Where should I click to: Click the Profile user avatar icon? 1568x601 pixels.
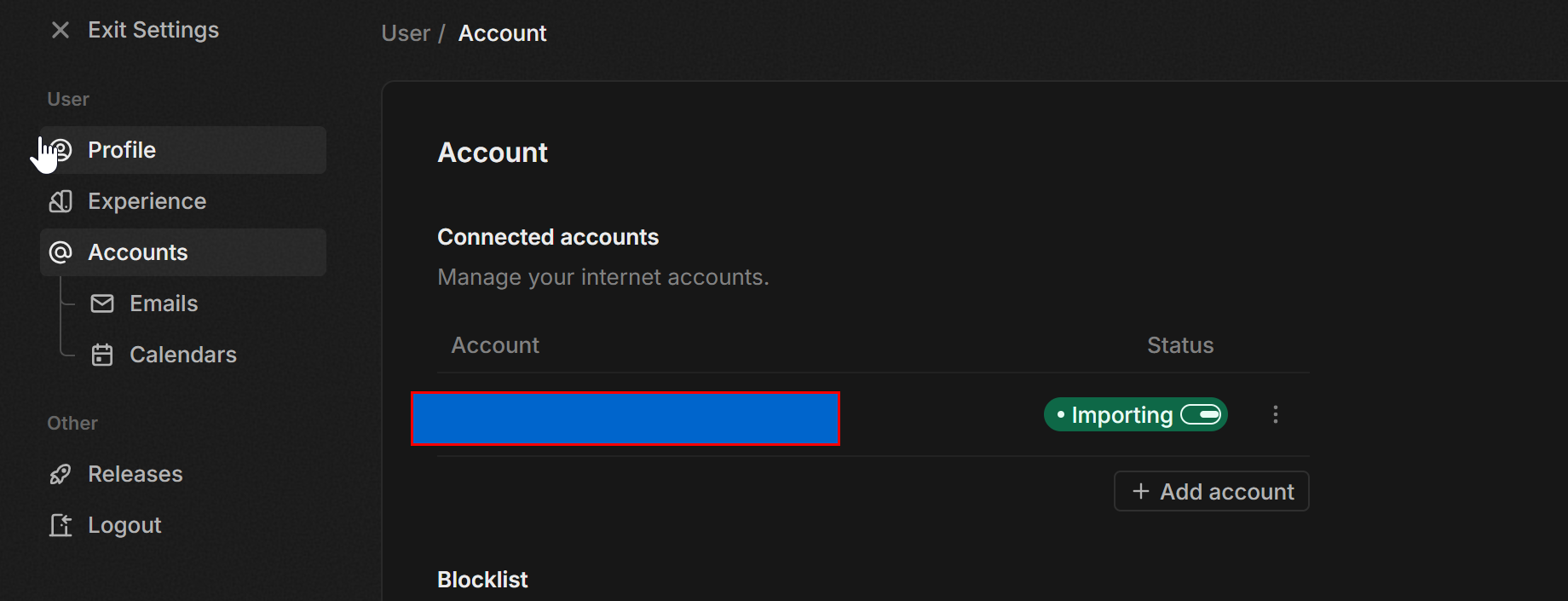tap(61, 150)
